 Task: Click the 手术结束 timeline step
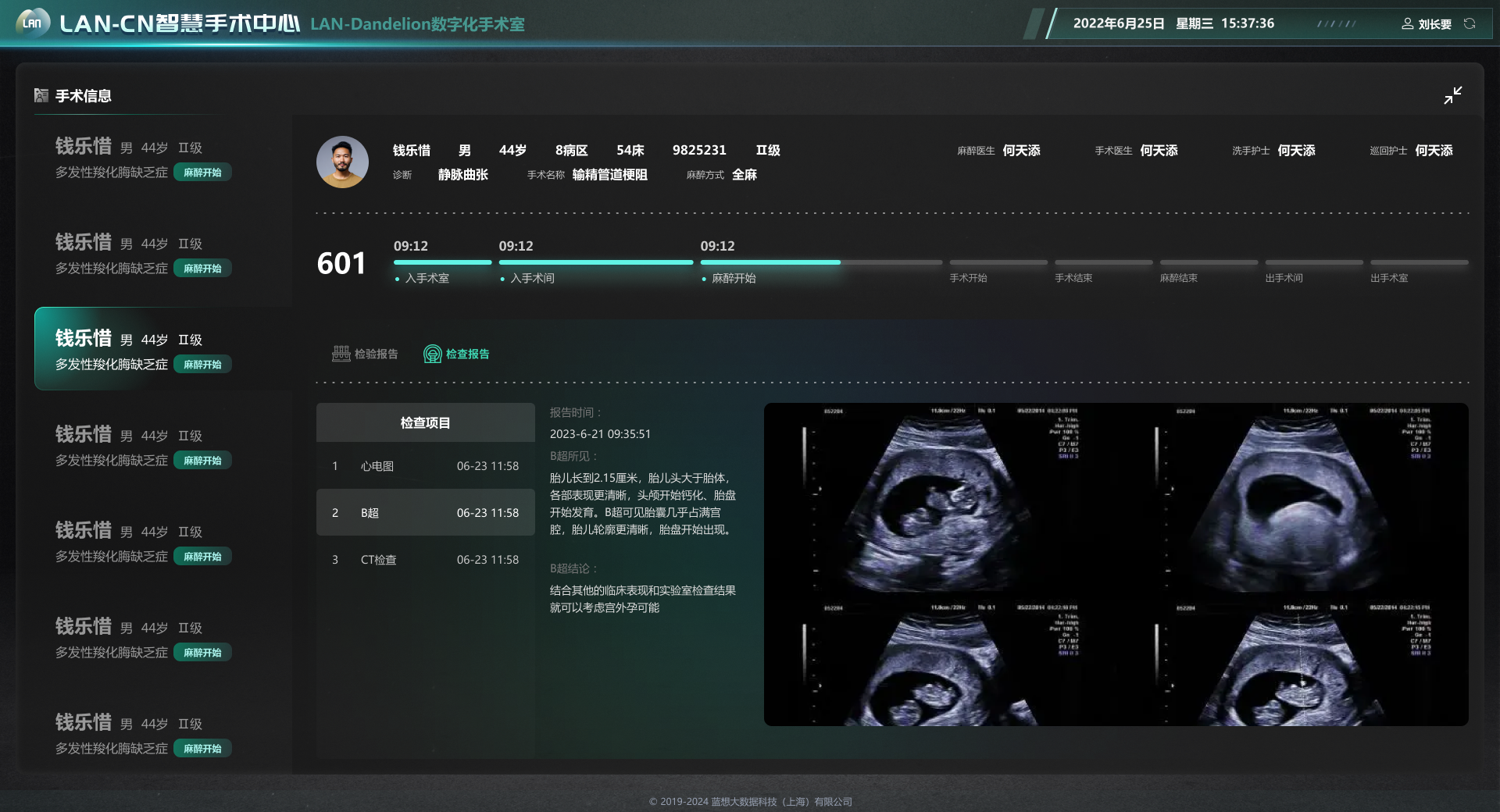1104,270
